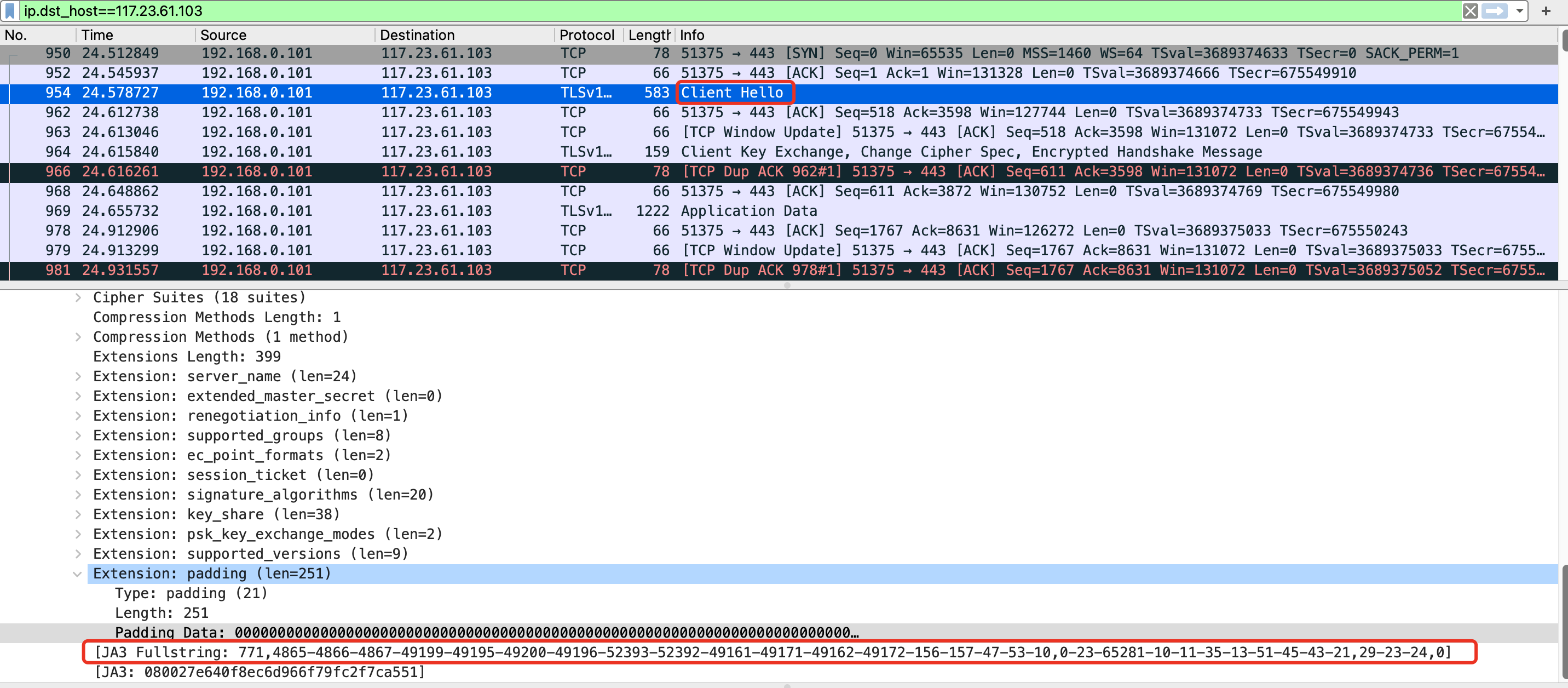Collapse the padding extension node
Screen dimensions: 1568x688
[x=77, y=574]
